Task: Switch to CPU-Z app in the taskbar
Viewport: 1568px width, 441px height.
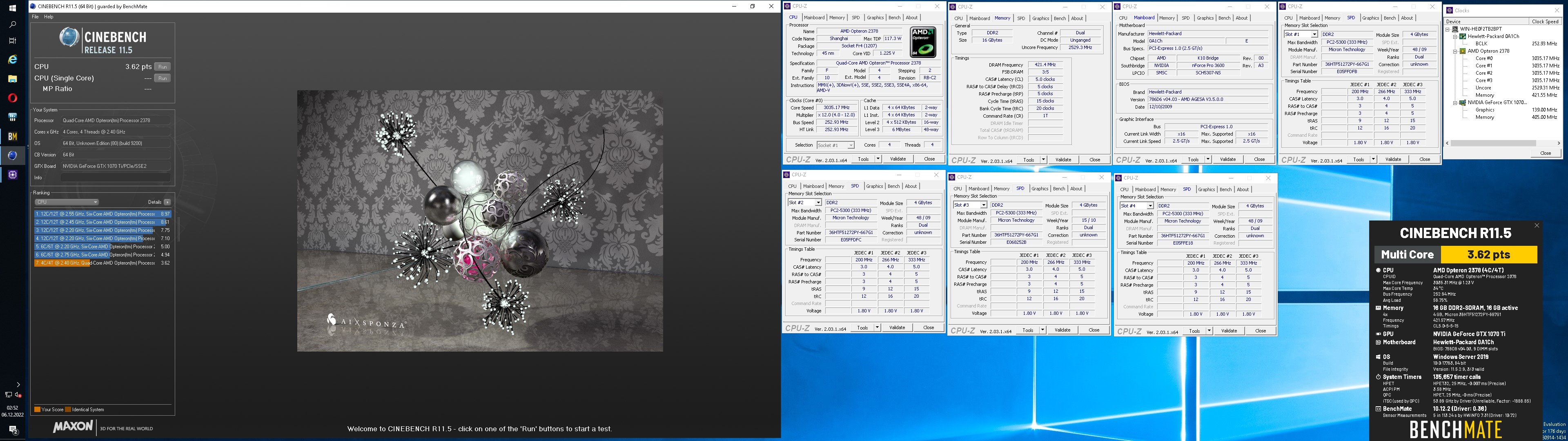Action: pos(12,175)
